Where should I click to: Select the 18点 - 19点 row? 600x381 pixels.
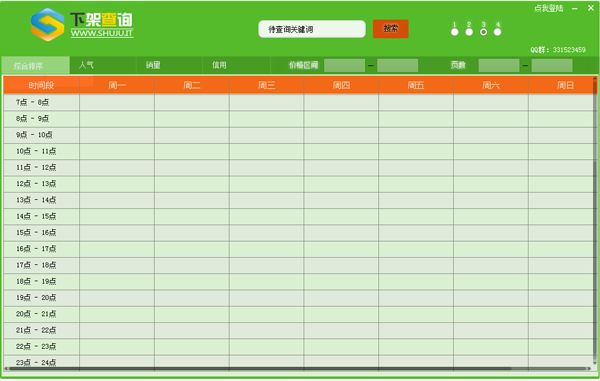pos(298,282)
